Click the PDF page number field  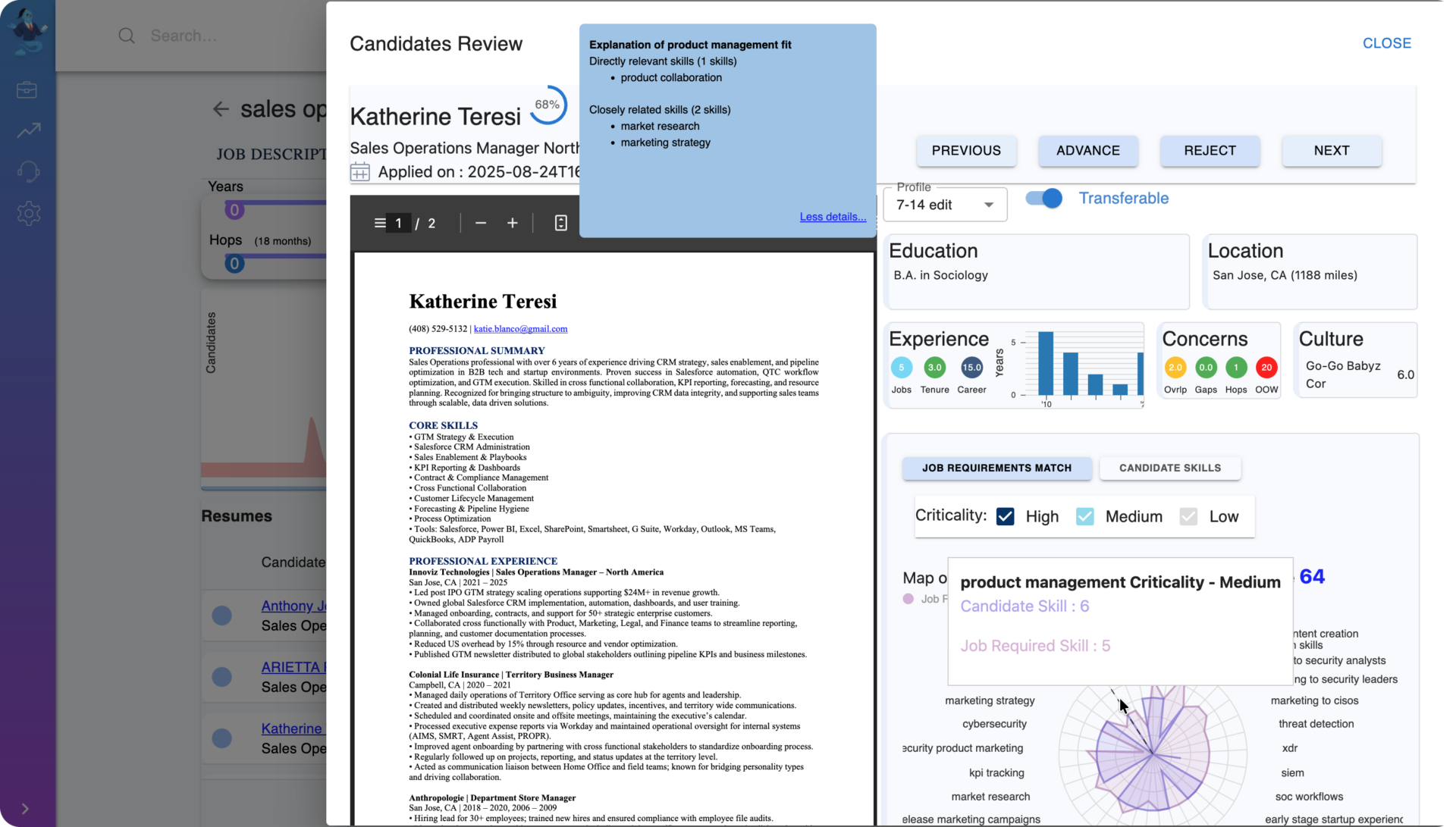pos(399,223)
